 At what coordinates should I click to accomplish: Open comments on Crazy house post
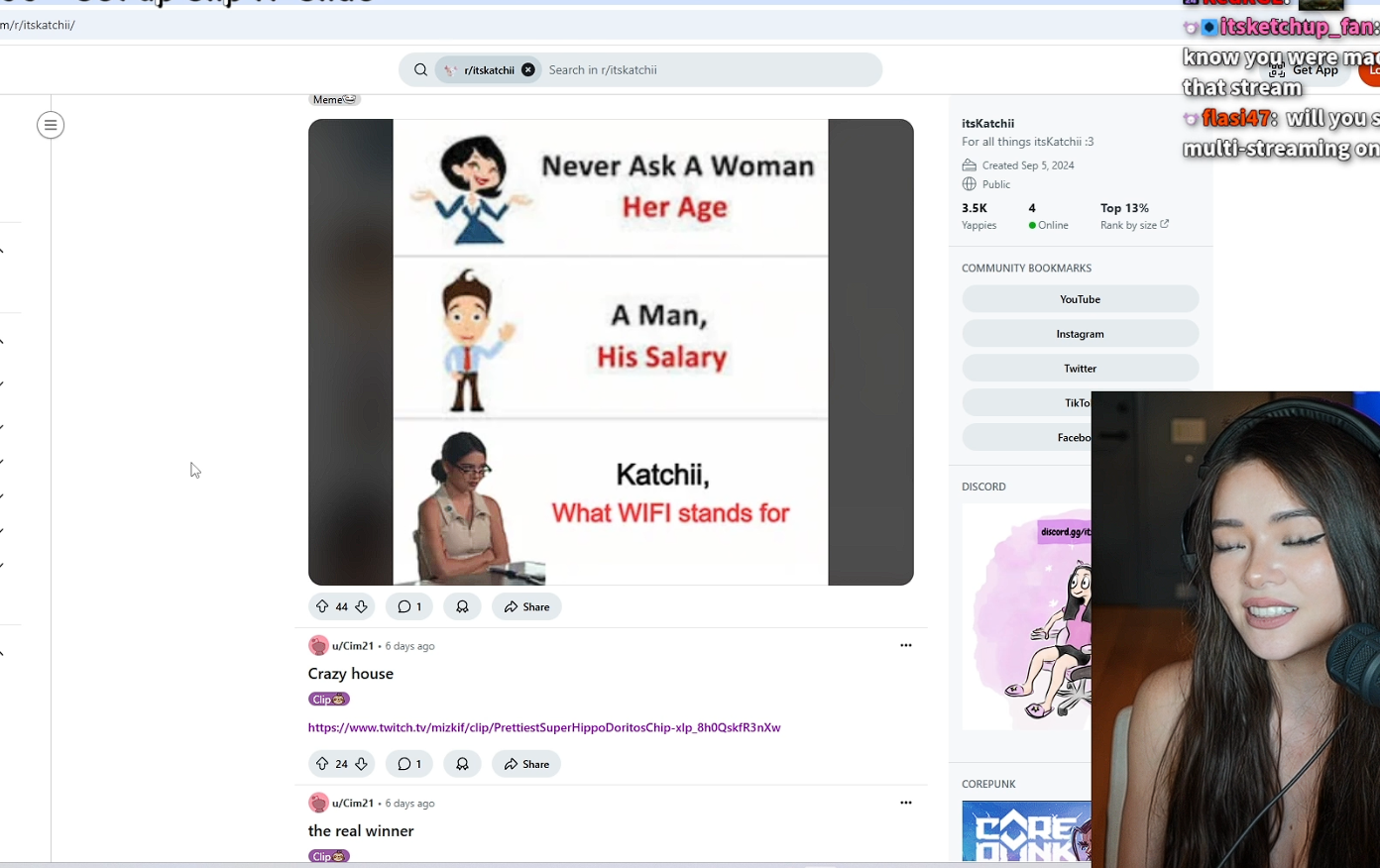click(x=408, y=764)
